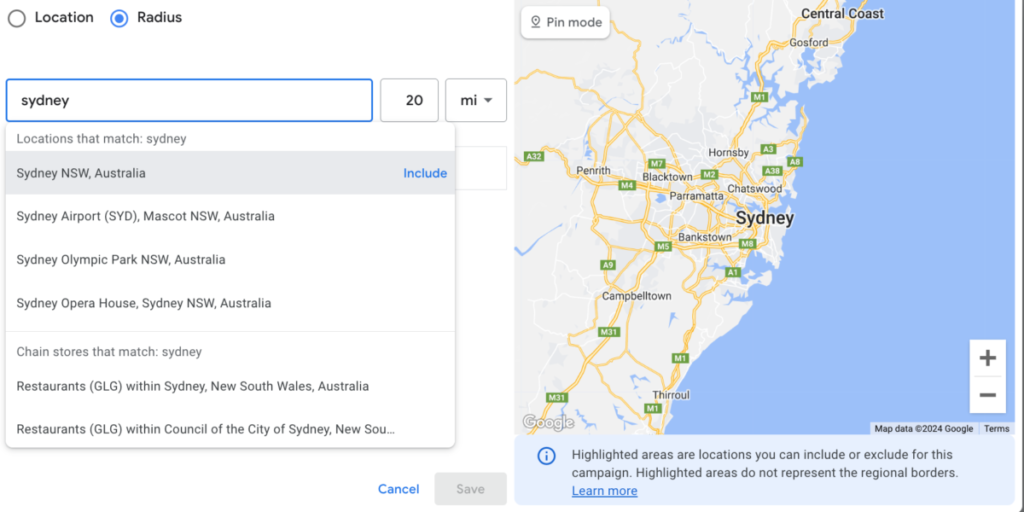Zoom in the map with plus button

[987, 358]
